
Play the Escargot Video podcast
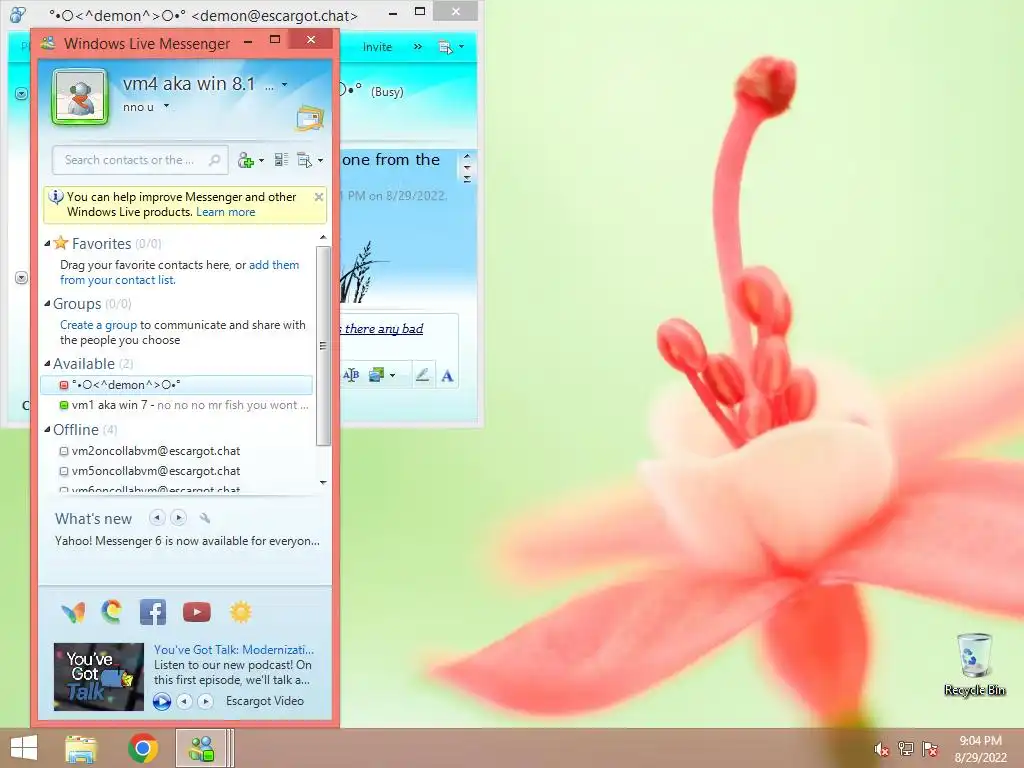click(x=161, y=701)
